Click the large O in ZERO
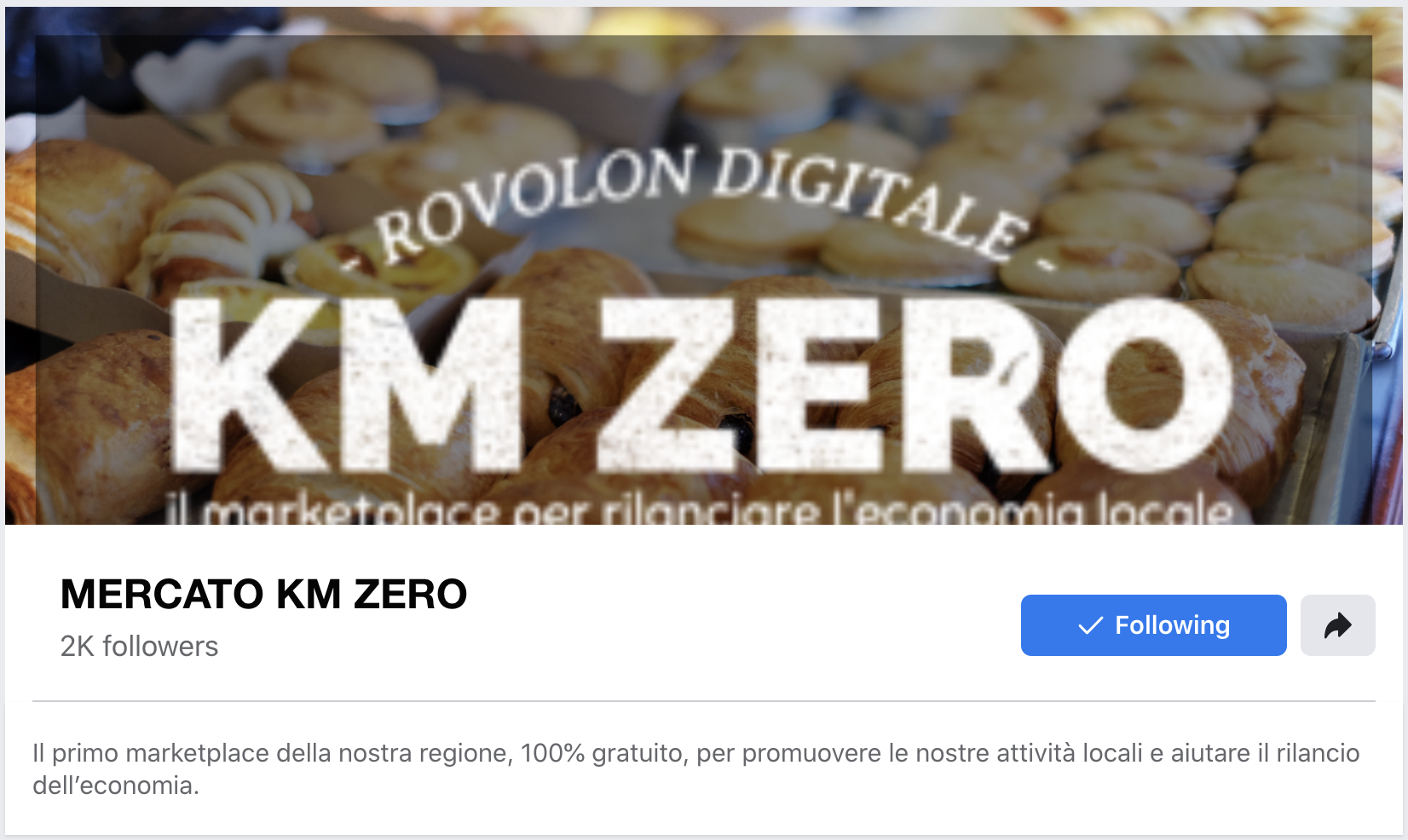 pyautogui.click(x=1145, y=385)
